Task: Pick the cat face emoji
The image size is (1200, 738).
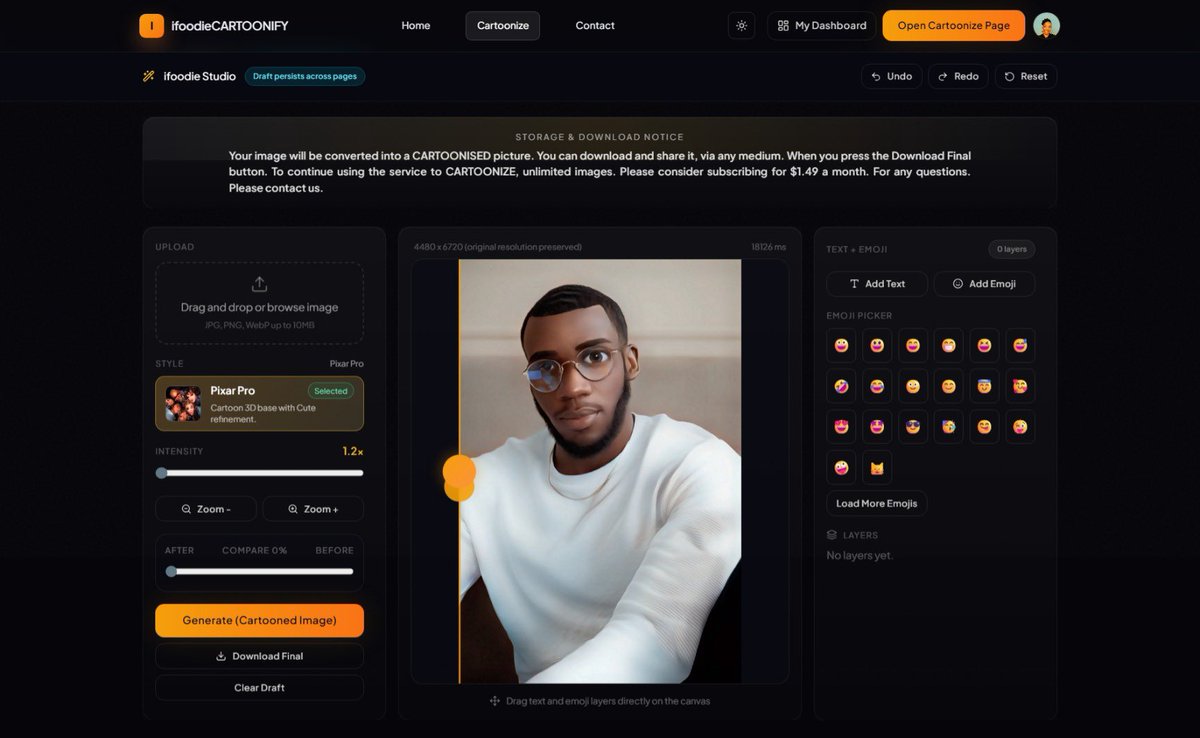Action: pos(877,468)
